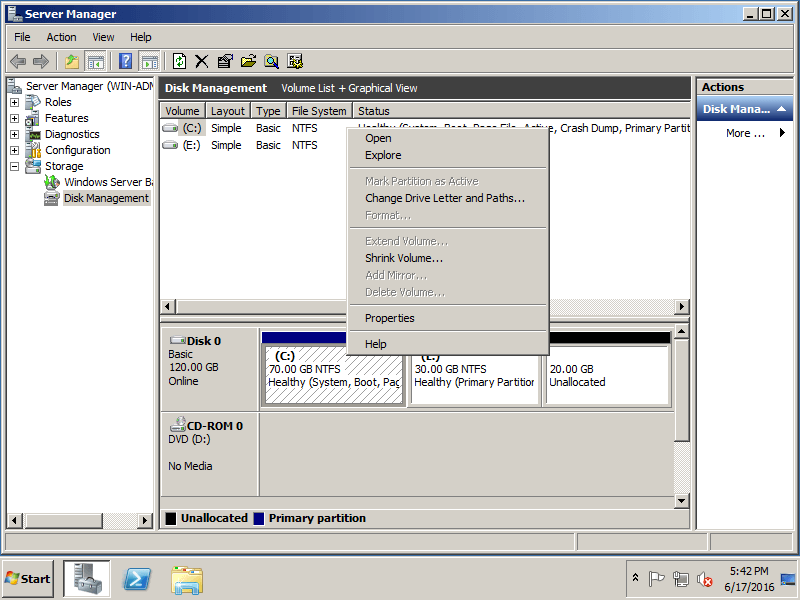Collapse the Storage tree node

pyautogui.click(x=14, y=166)
